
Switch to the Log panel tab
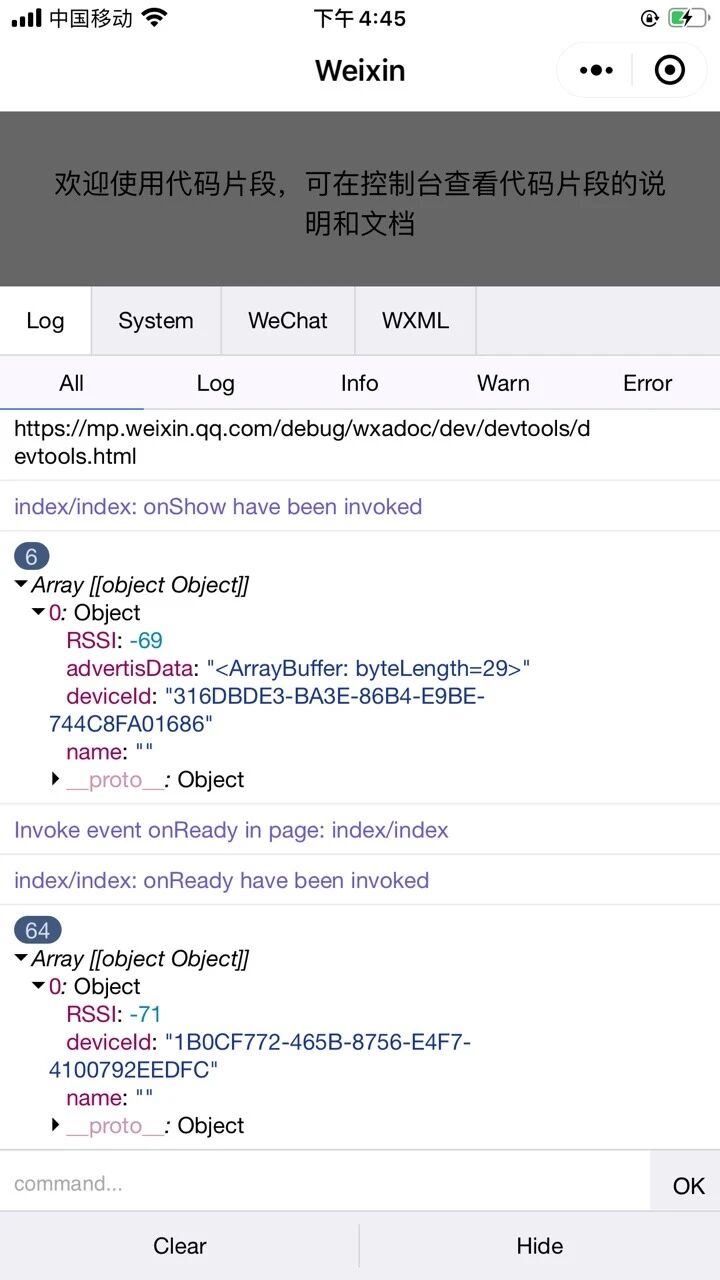45,321
